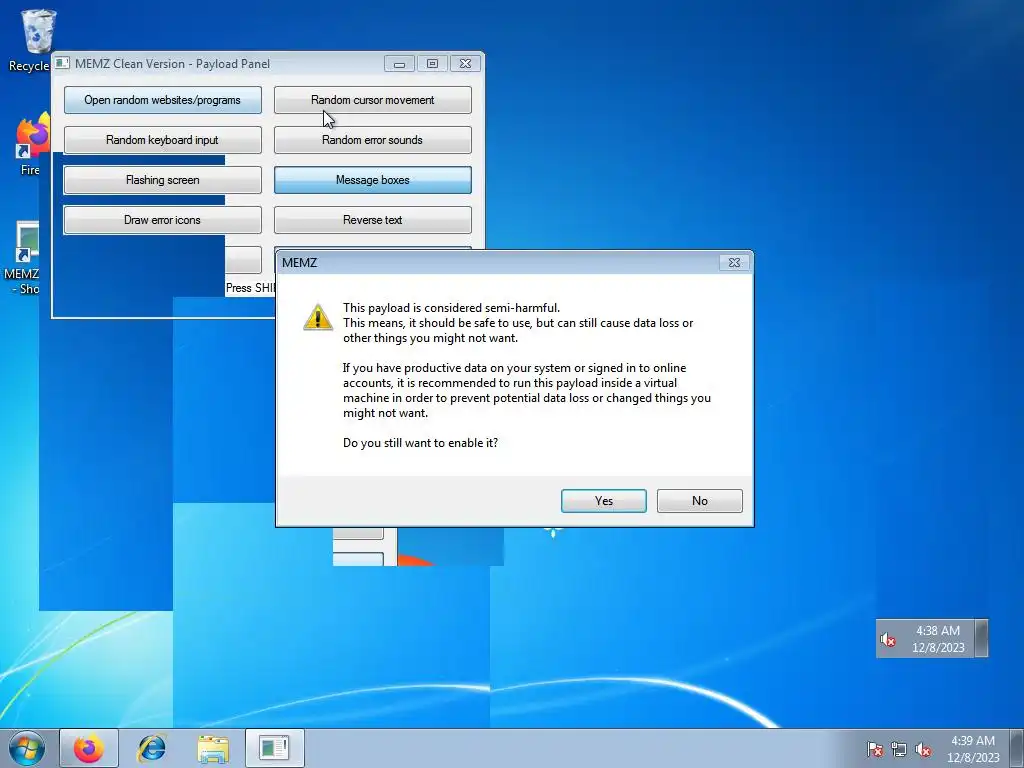Toggle the Draw error icons payload
Screen dimensions: 1024x768
tap(163, 220)
